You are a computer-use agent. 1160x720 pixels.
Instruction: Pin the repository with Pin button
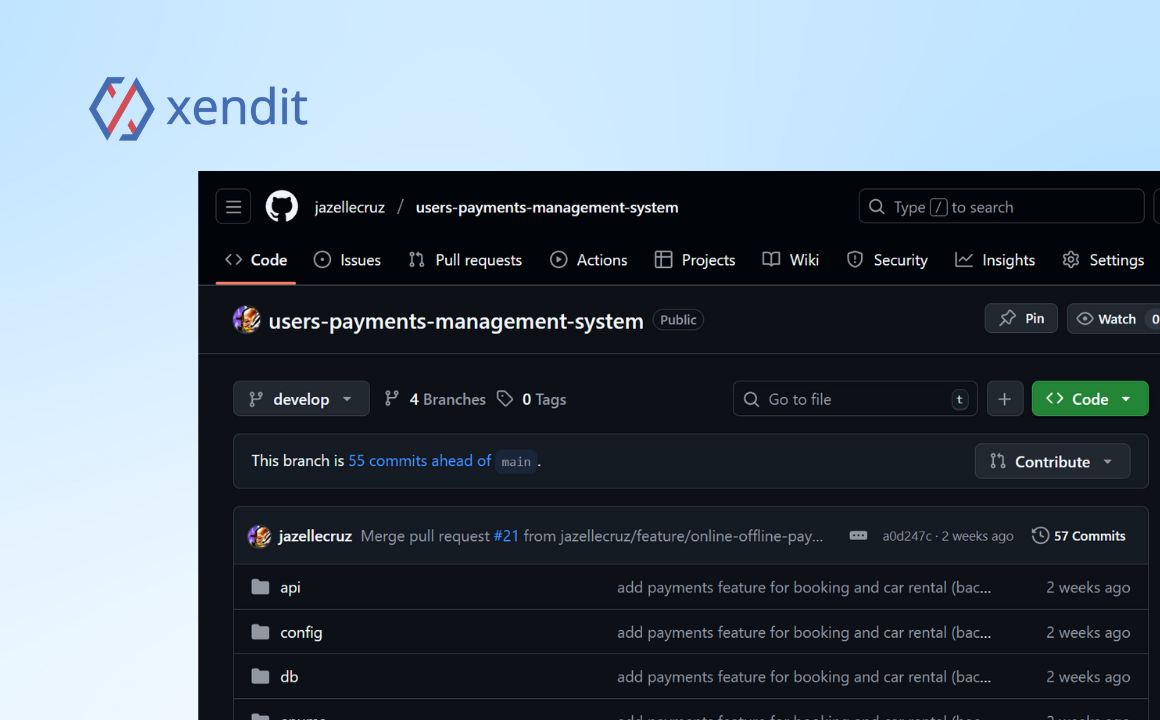click(x=1021, y=319)
